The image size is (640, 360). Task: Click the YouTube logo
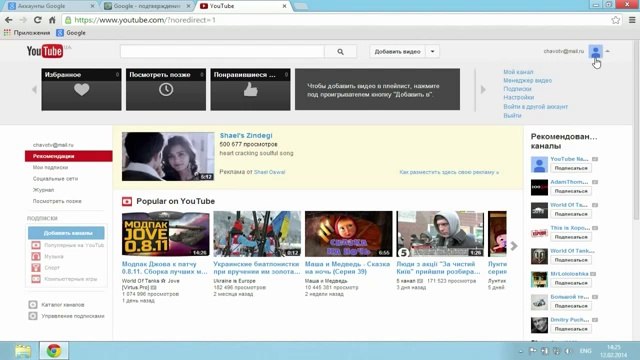(45, 51)
